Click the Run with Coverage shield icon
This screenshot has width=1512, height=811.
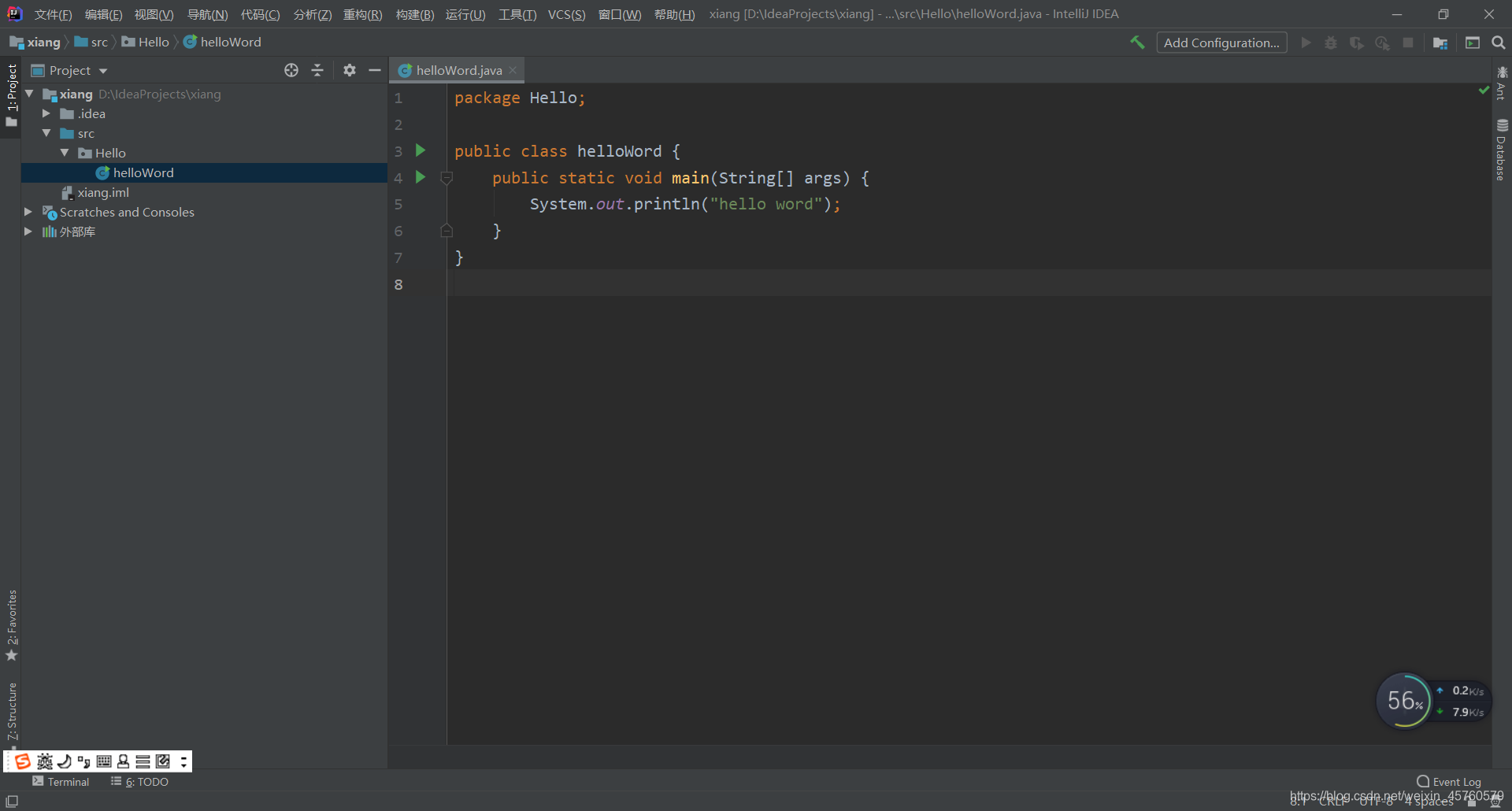[x=1356, y=43]
